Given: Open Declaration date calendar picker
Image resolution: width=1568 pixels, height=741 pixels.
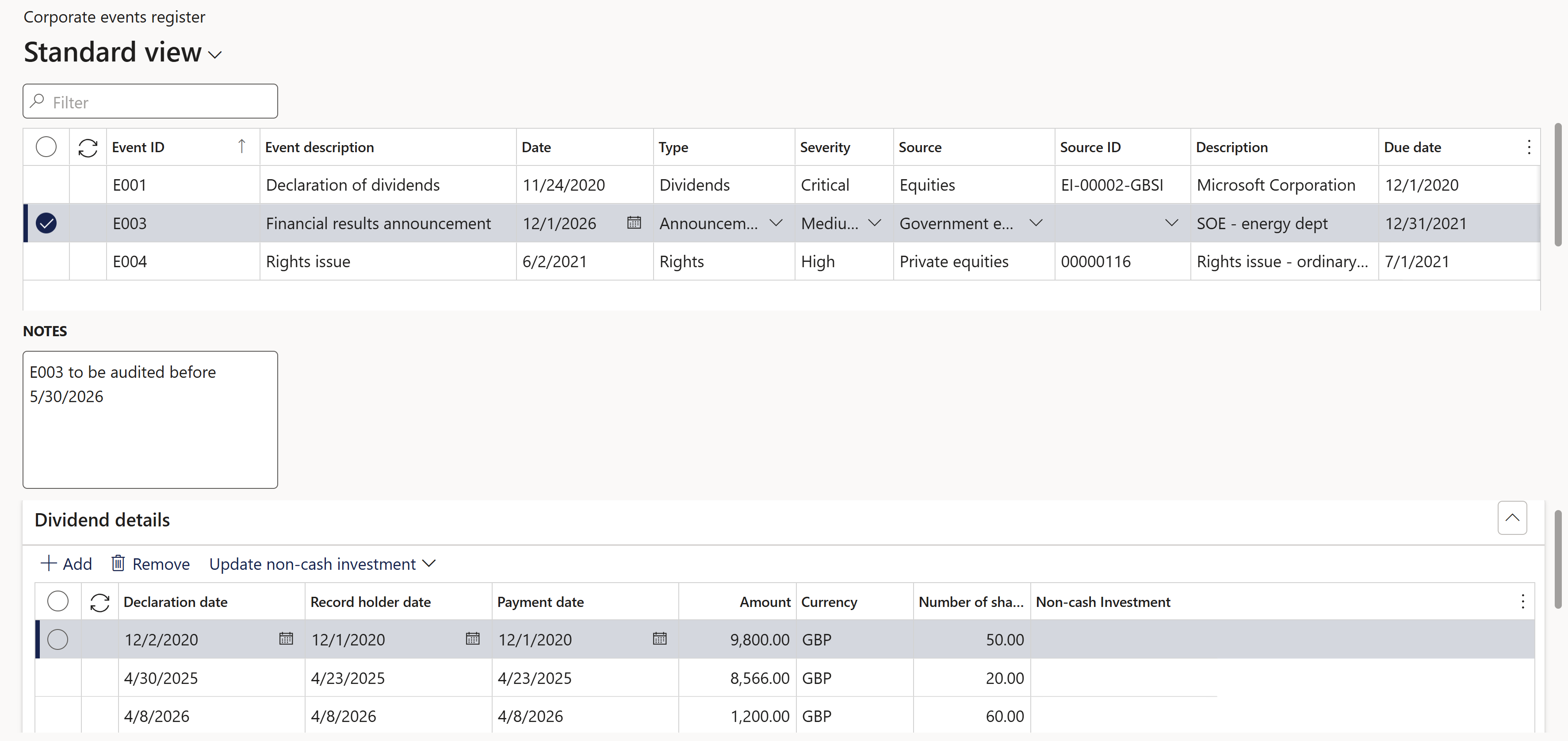Looking at the screenshot, I should pos(286,639).
